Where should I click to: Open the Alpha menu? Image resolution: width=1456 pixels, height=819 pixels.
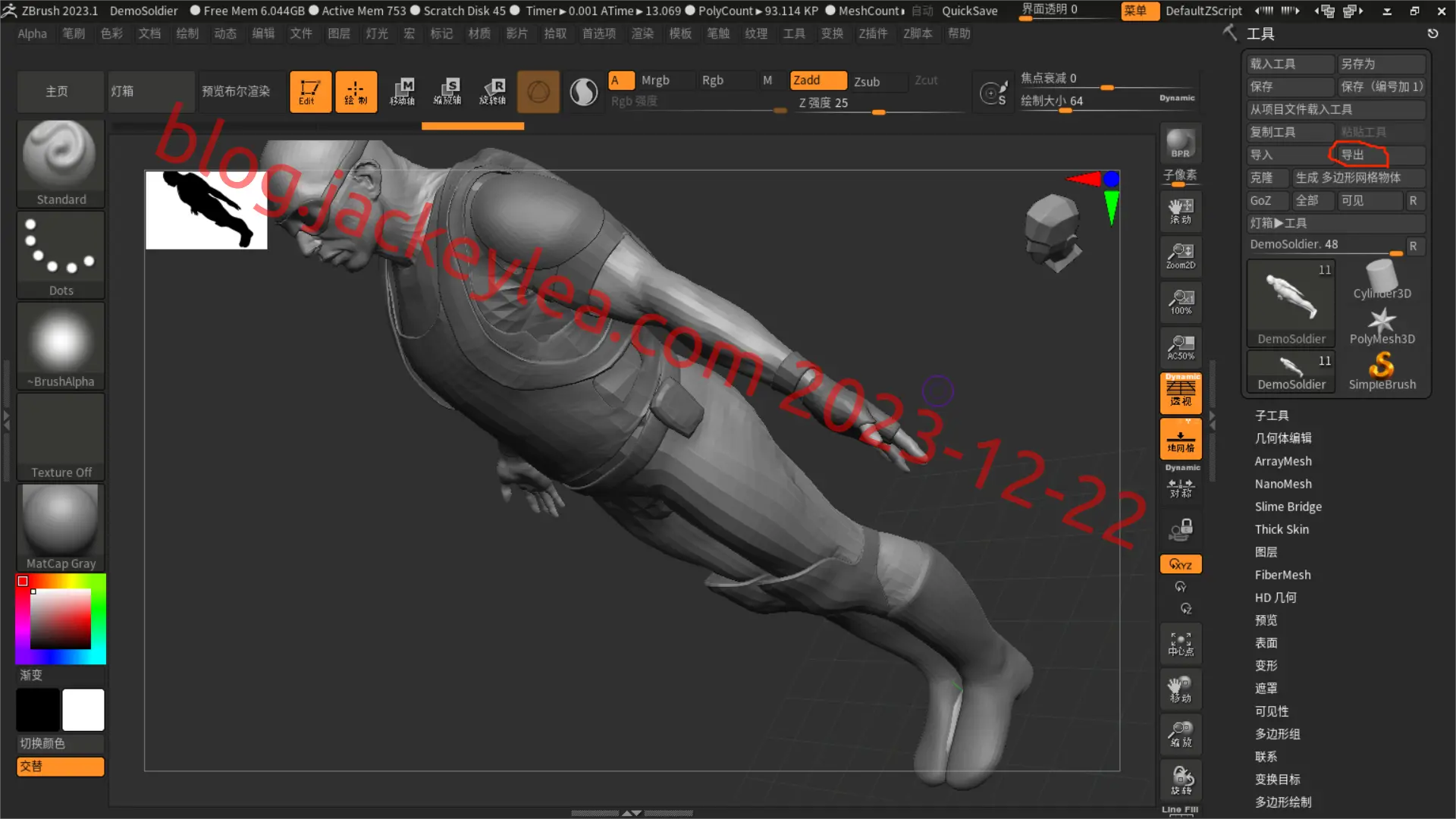coord(33,33)
